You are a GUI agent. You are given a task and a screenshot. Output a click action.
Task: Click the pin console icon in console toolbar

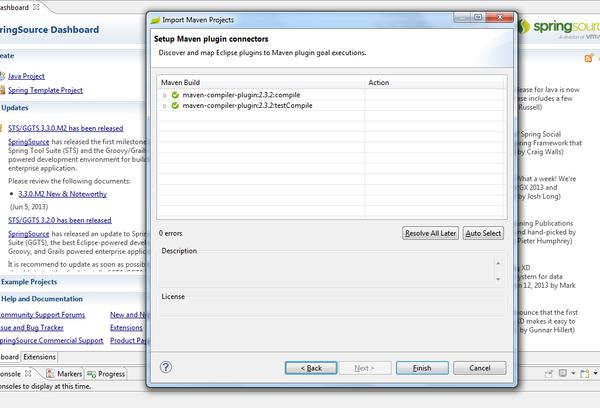point(549,373)
